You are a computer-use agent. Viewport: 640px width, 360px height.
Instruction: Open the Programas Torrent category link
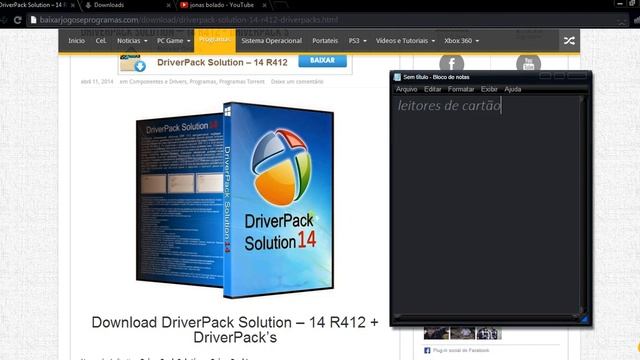point(242,82)
